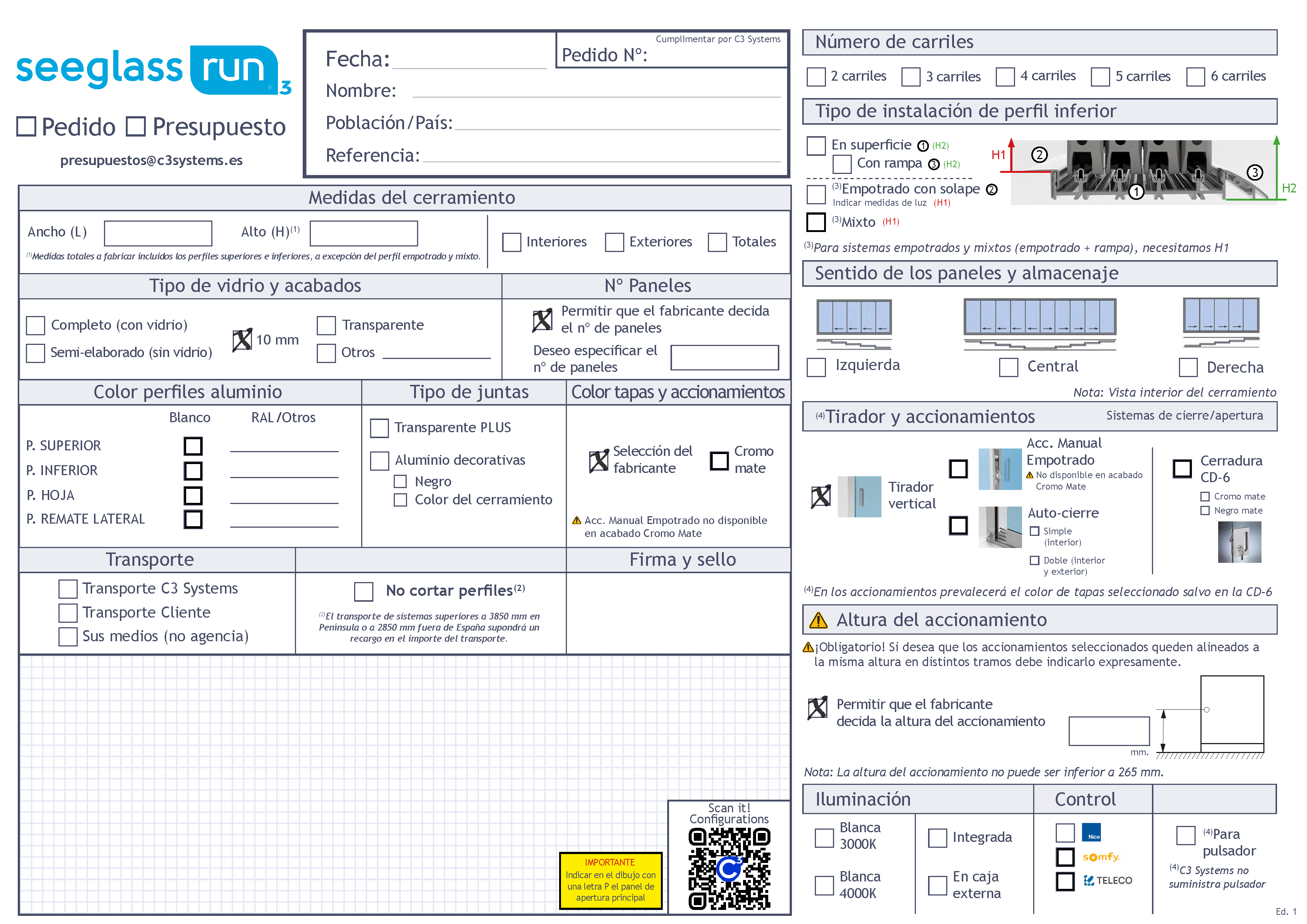Toggle the Selección del fabricante checkbox
This screenshot has height=924, width=1307.
coord(599,461)
